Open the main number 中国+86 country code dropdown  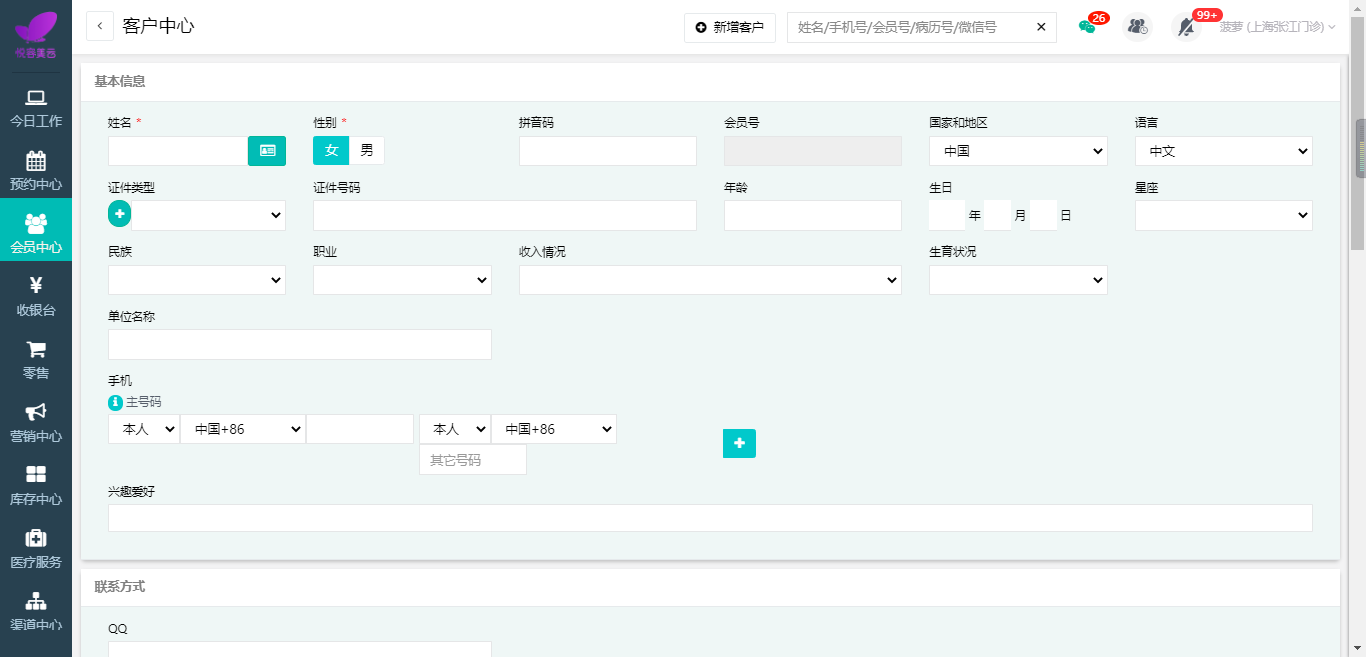click(x=243, y=429)
